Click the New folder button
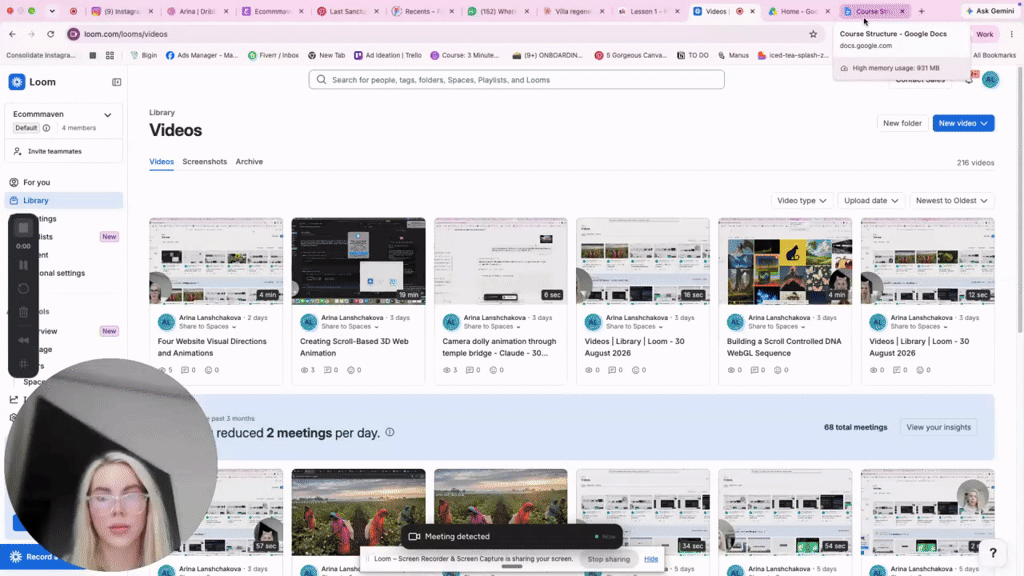Image resolution: width=1024 pixels, height=576 pixels. coord(902,123)
